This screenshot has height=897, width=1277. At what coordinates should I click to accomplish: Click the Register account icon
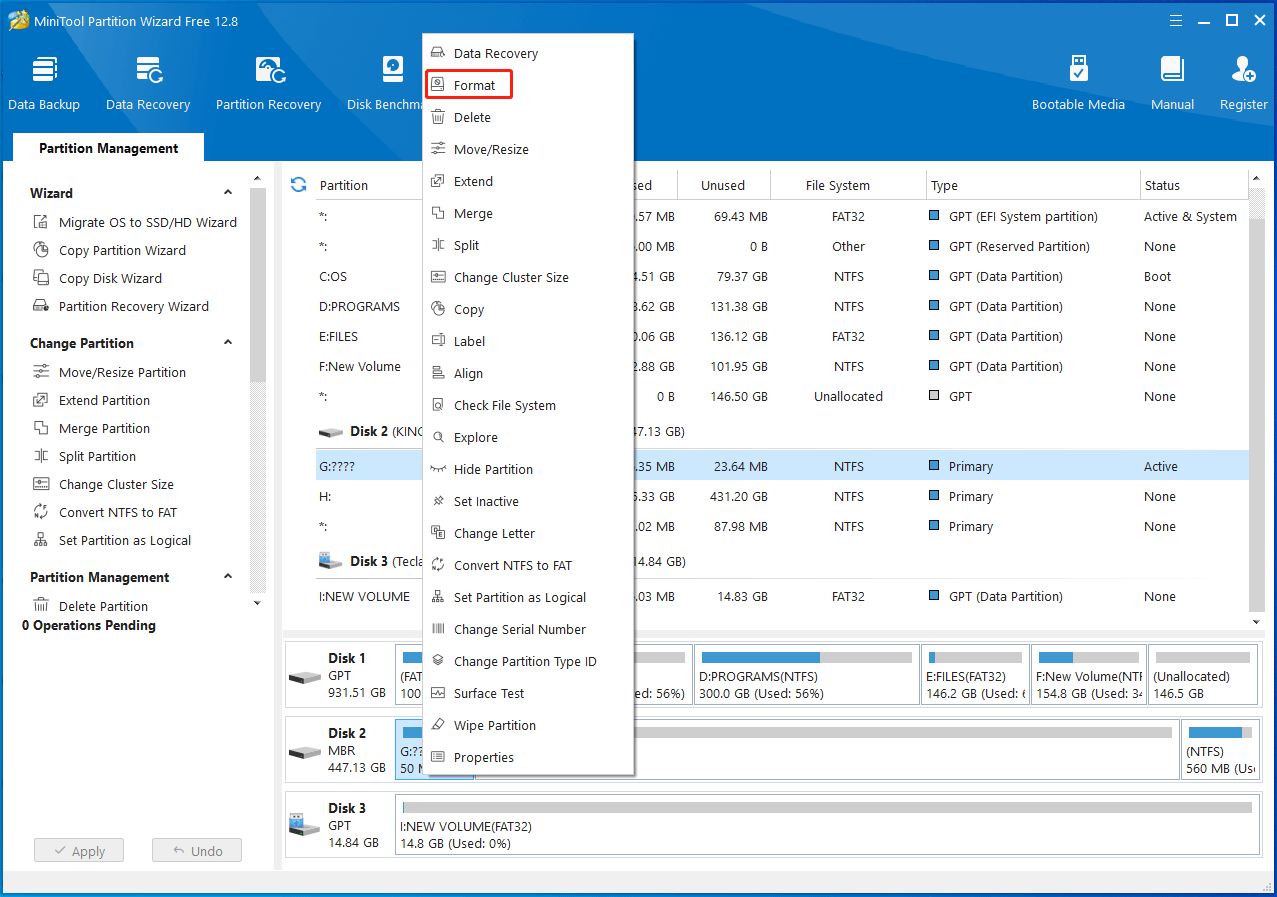[1243, 82]
